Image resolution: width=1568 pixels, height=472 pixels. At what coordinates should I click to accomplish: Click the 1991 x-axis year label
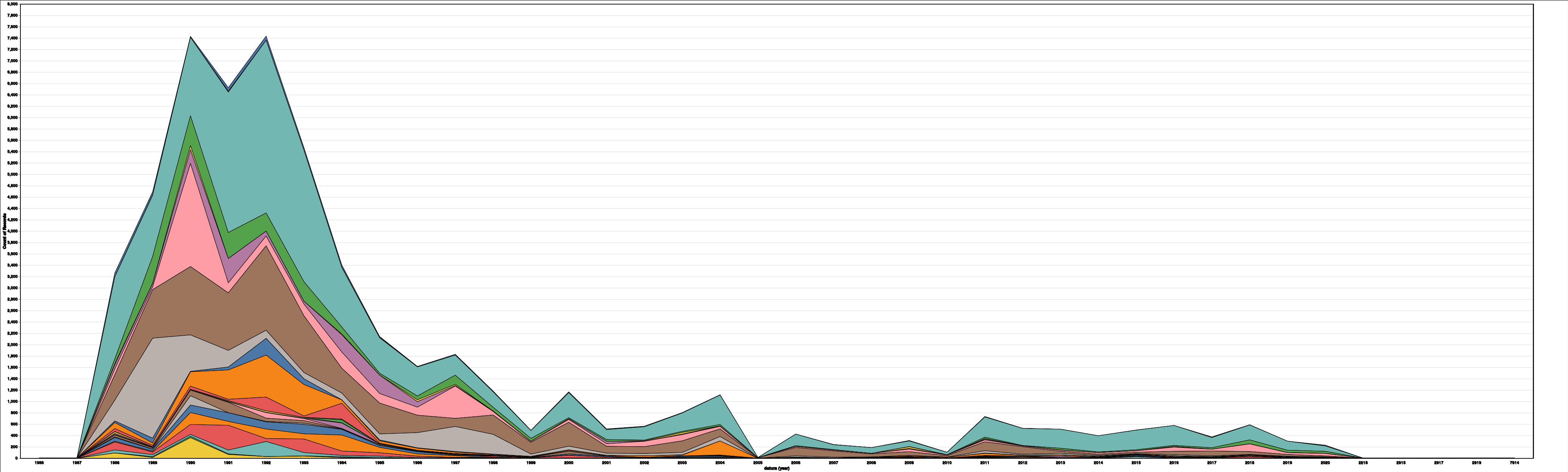tap(228, 463)
